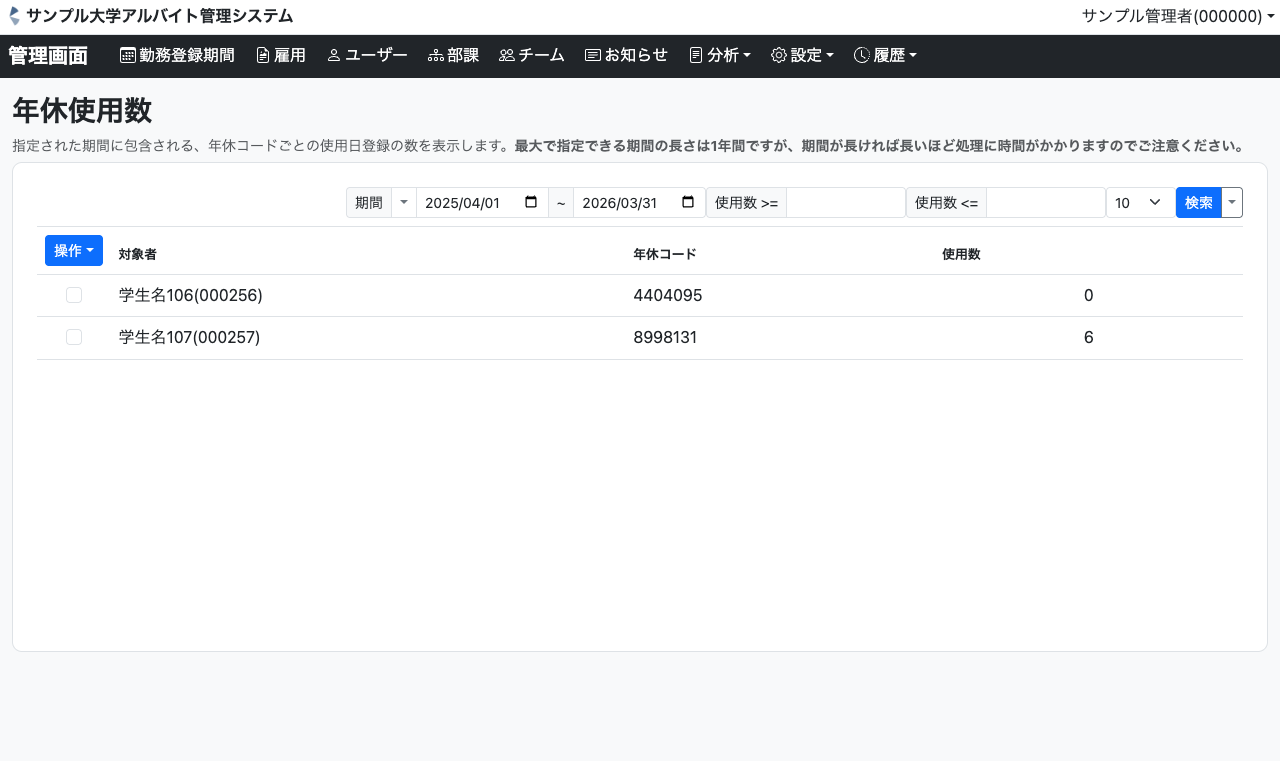1280x761 pixels.
Task: Select the checkbox for 学生名107(000257)
Action: pyautogui.click(x=74, y=338)
